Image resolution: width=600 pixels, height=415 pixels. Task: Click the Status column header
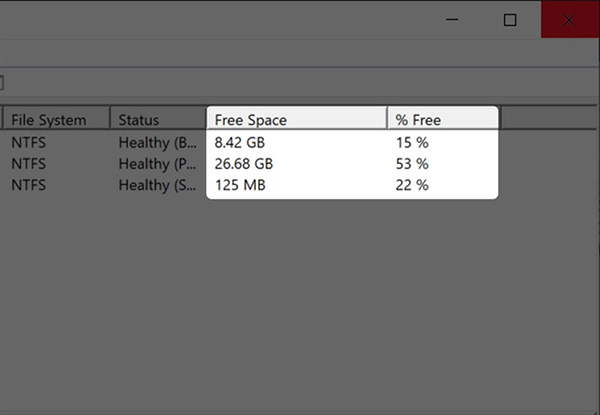click(x=156, y=120)
